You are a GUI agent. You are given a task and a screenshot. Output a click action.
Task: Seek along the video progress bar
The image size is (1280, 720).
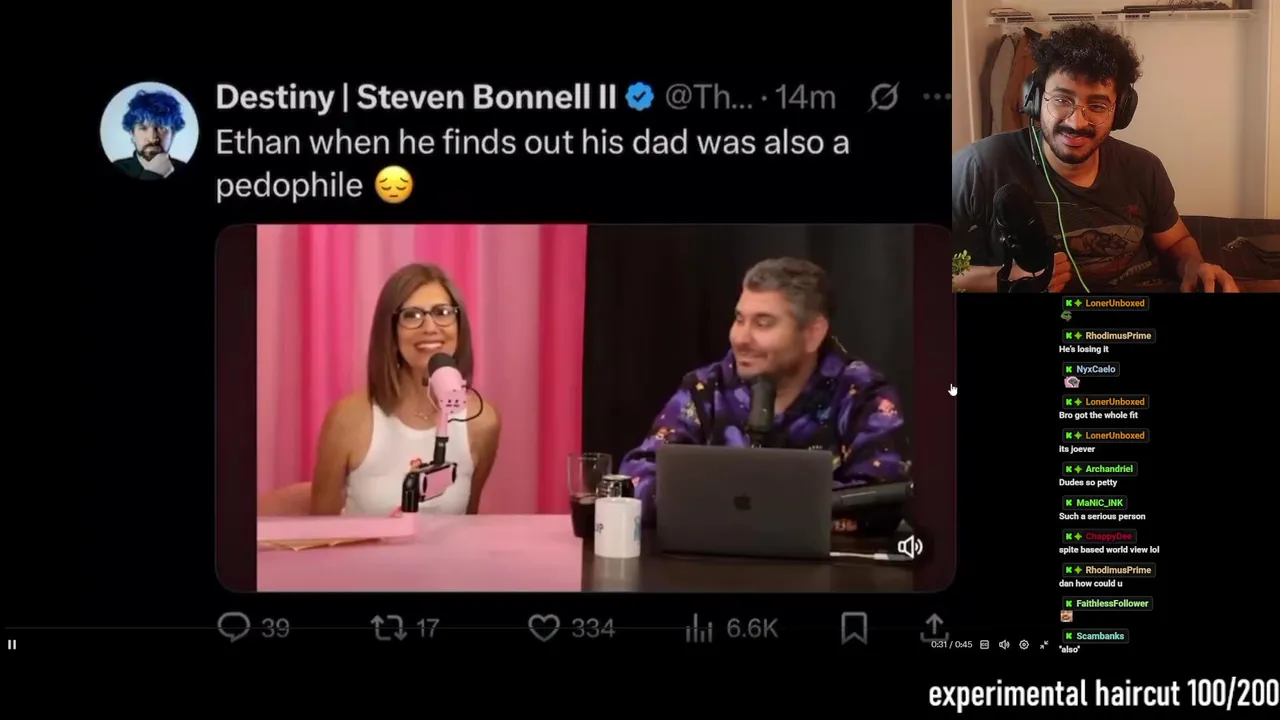click(476, 629)
